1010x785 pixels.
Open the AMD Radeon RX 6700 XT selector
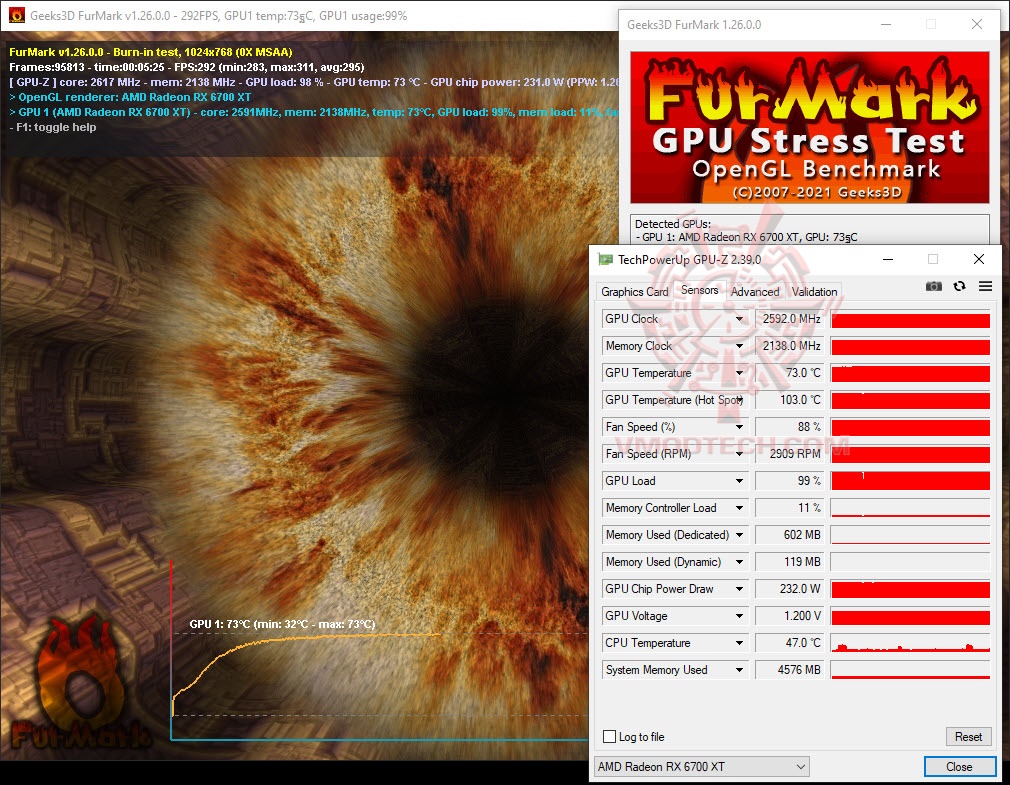(701, 766)
